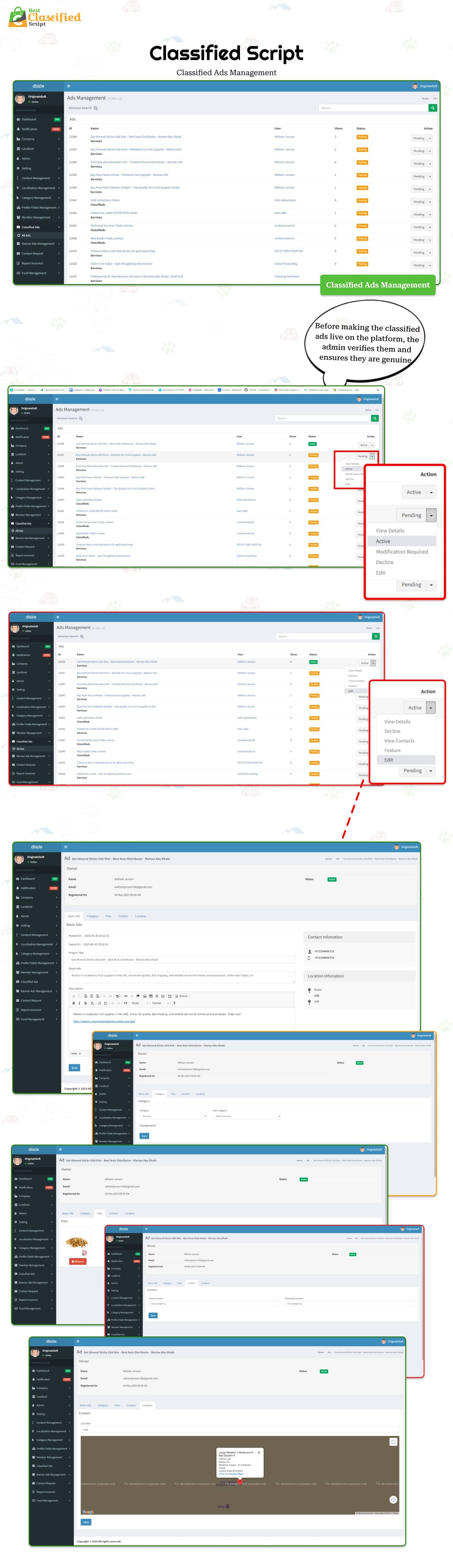Image resolution: width=453 pixels, height=1568 pixels.
Task: Choose 'Modification Required' in the enlarged action menu
Action: [x=401, y=552]
